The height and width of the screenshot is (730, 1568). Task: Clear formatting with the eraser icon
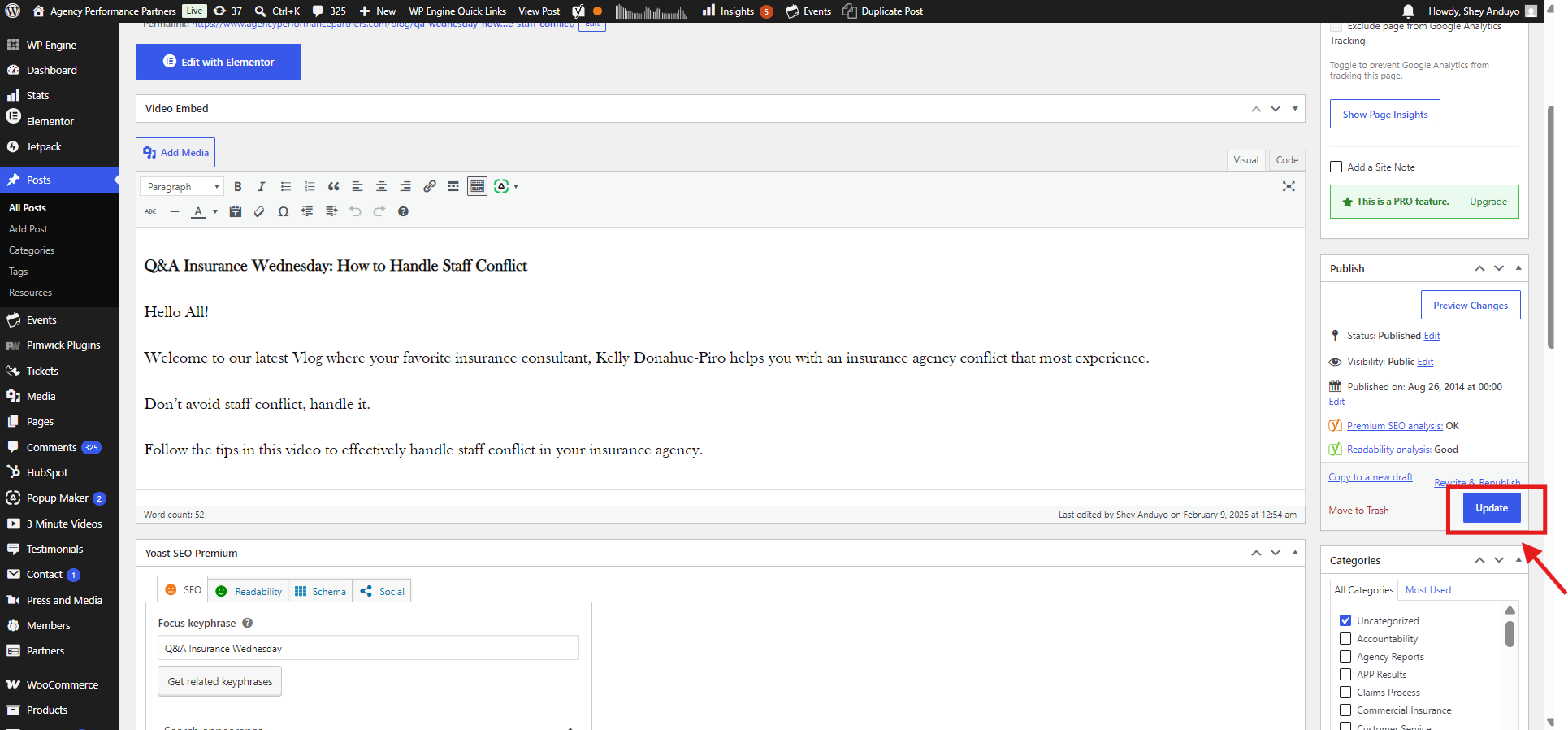(259, 211)
